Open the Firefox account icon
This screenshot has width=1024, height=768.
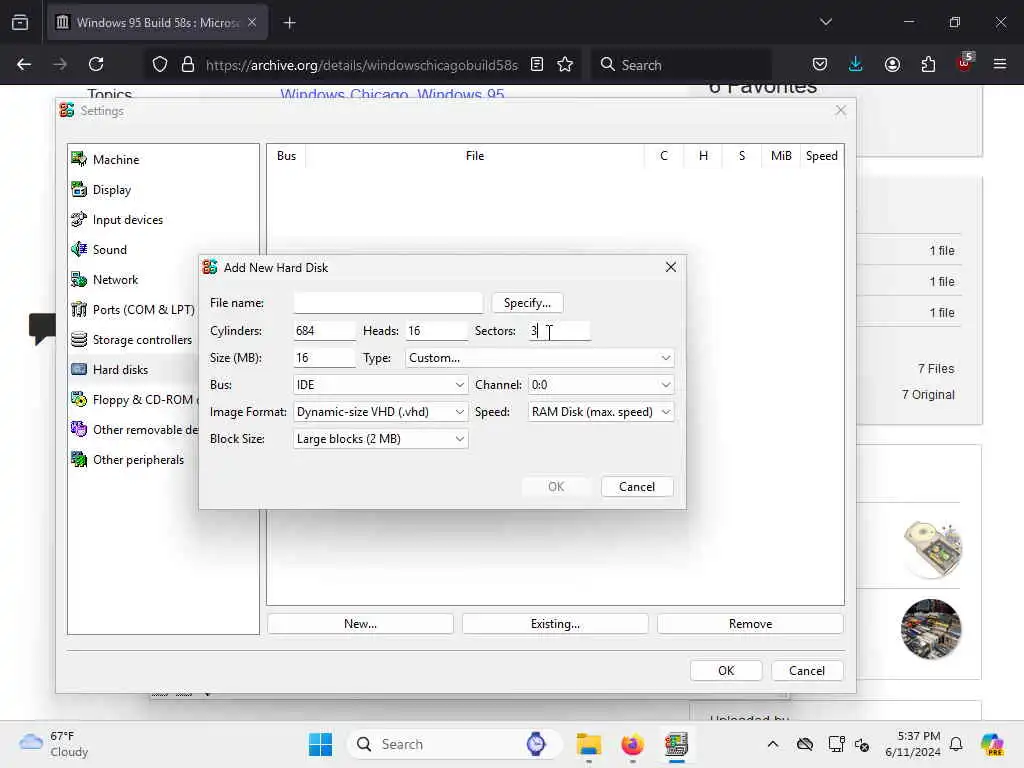pyautogui.click(x=892, y=64)
